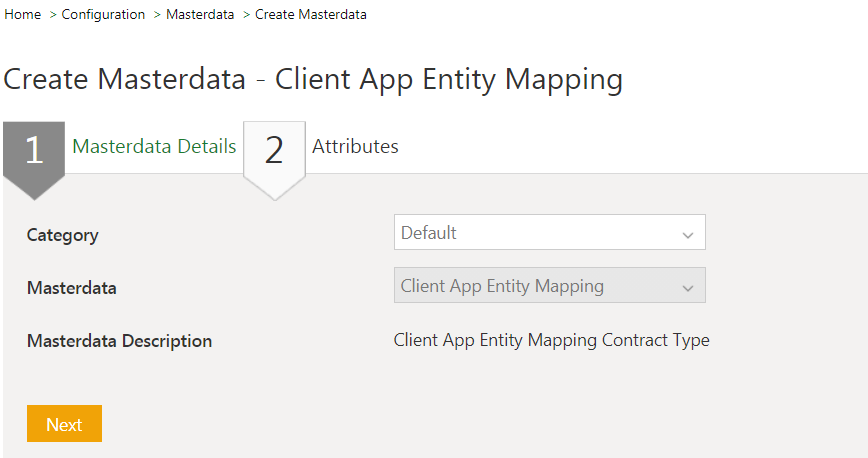Click the Create Masterdata breadcrumb

[x=310, y=15]
